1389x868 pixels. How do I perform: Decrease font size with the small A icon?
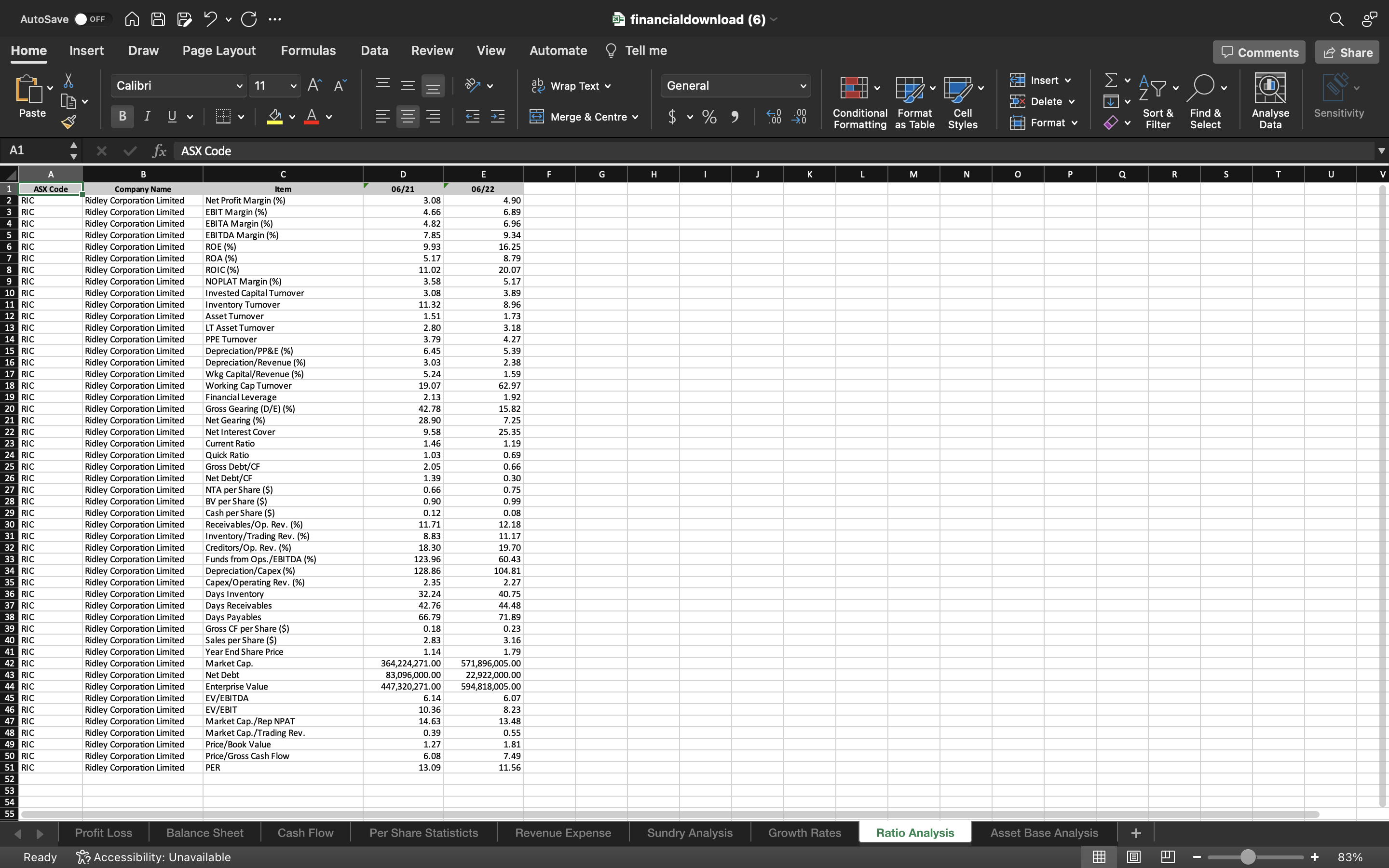[340, 85]
